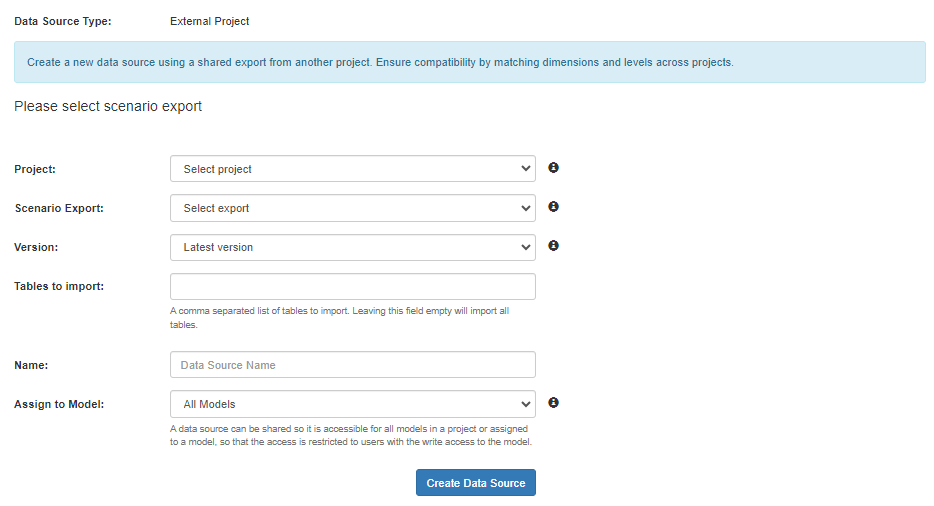Click the Please select scenario export heading
The image size is (934, 506).
pos(108,106)
